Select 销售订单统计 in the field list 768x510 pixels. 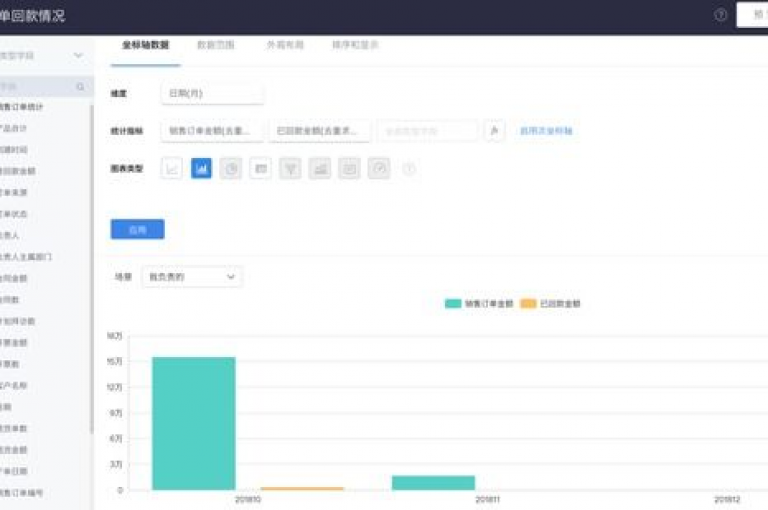point(21,107)
